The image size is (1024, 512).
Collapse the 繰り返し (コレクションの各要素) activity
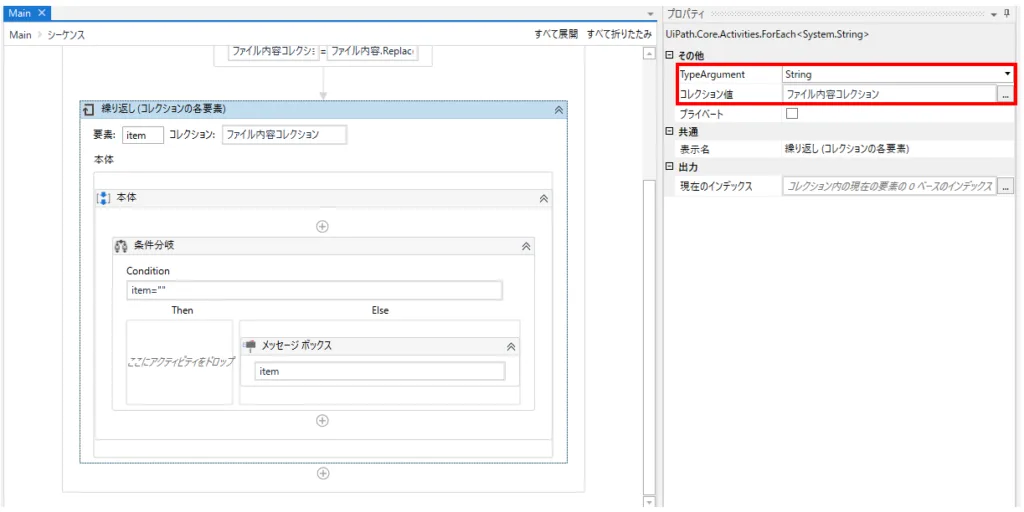tap(558, 110)
